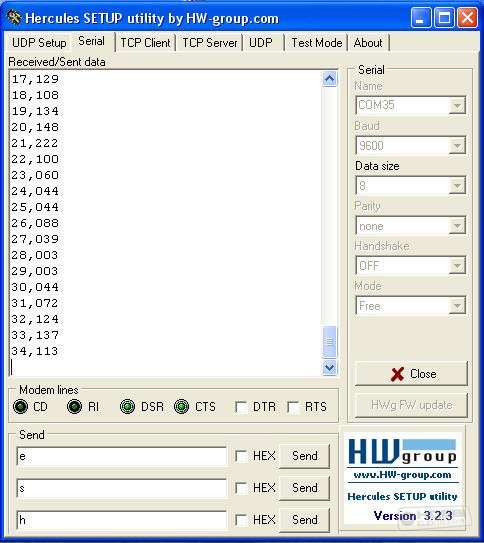Click the received line '21,222'
Image resolution: width=484 pixels, height=543 pixels.
click(x=35, y=143)
